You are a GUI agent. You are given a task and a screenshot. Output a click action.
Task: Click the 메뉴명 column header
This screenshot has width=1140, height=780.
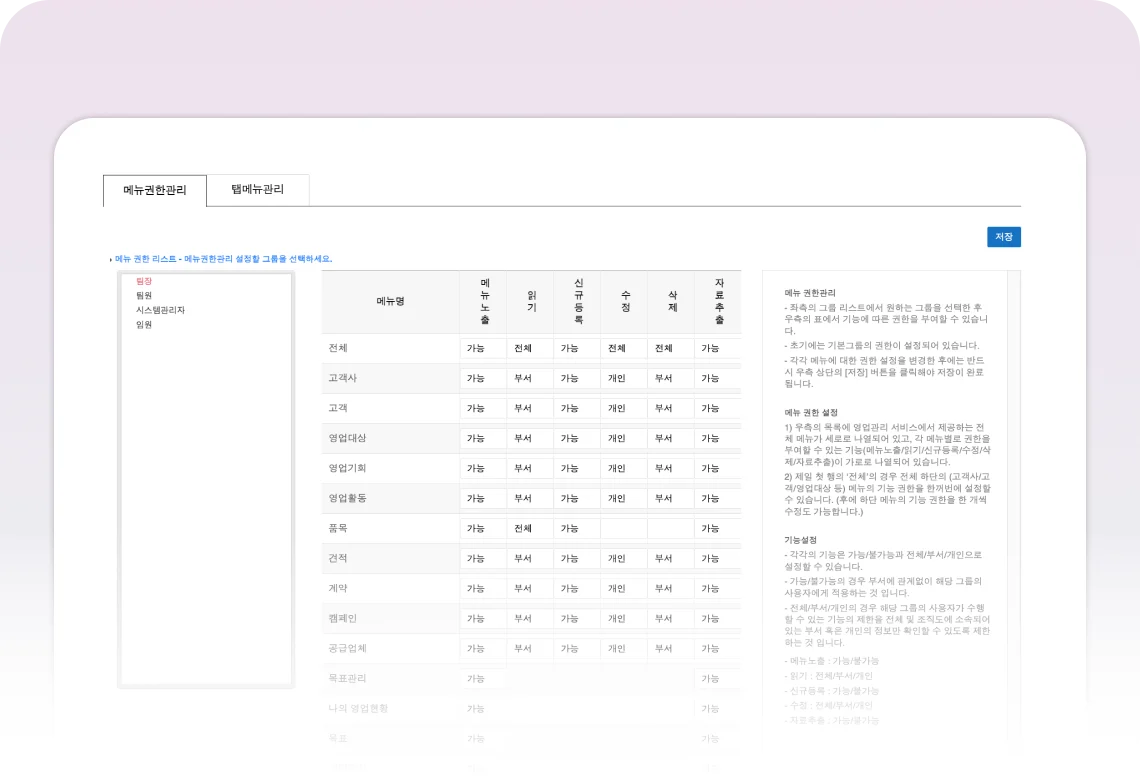tap(390, 301)
